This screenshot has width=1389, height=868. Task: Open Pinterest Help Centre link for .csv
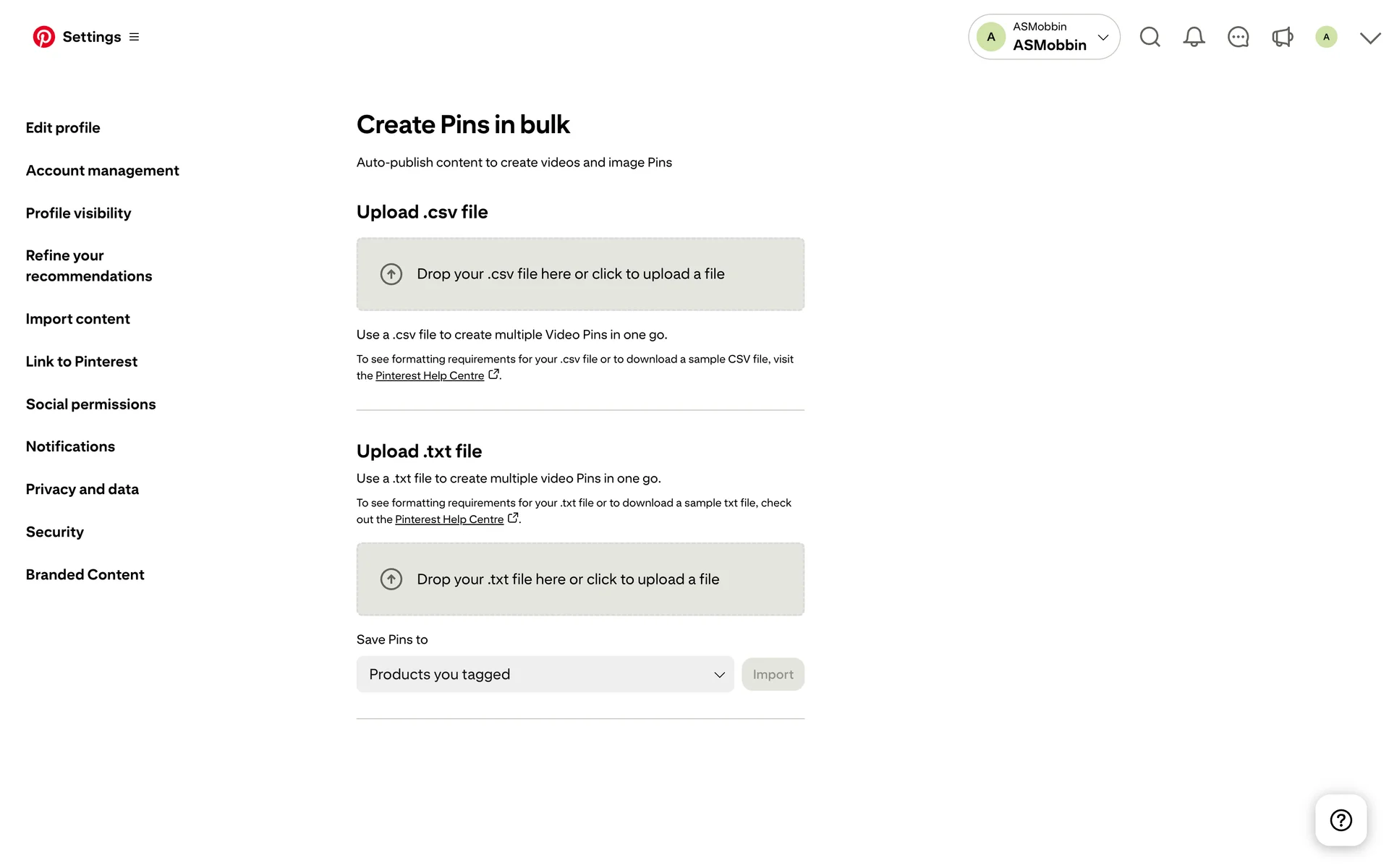(x=430, y=376)
